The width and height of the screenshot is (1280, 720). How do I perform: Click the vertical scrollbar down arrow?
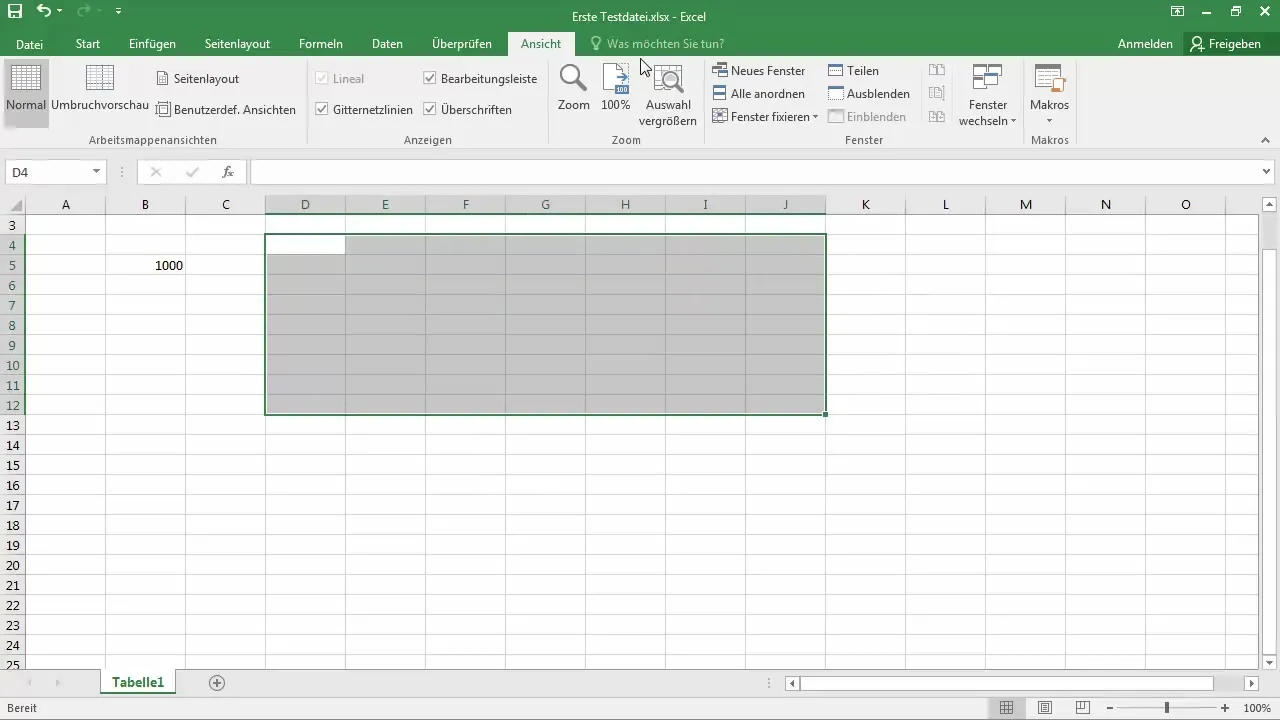pos(1270,662)
